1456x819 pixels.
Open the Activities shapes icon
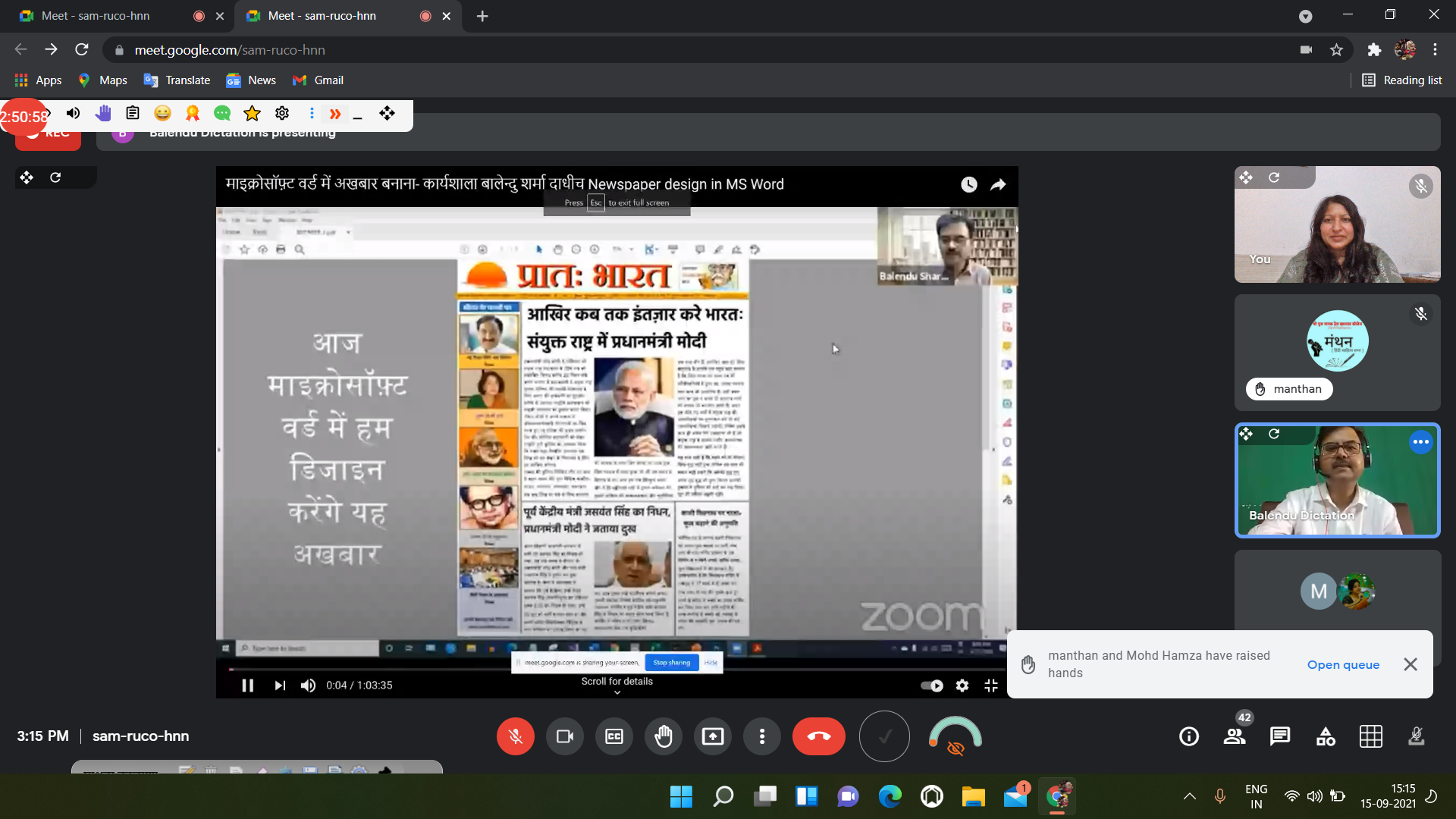[x=1326, y=736]
